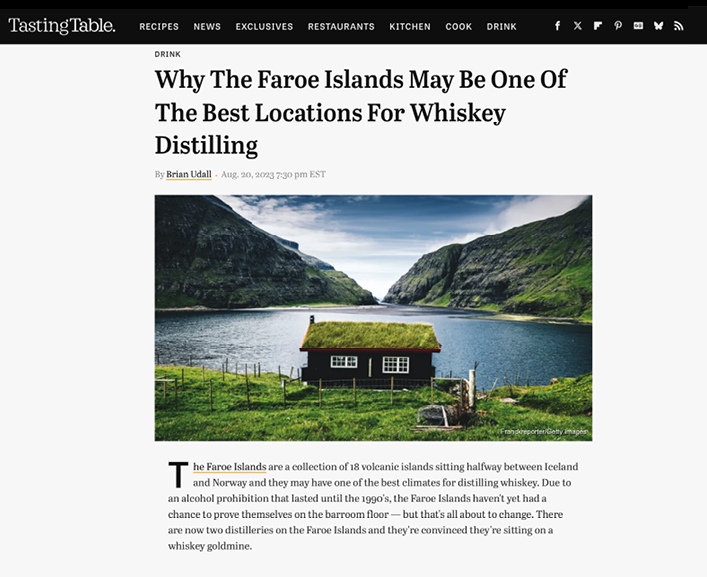Select the News menu item
707x577 pixels.
[x=207, y=27]
